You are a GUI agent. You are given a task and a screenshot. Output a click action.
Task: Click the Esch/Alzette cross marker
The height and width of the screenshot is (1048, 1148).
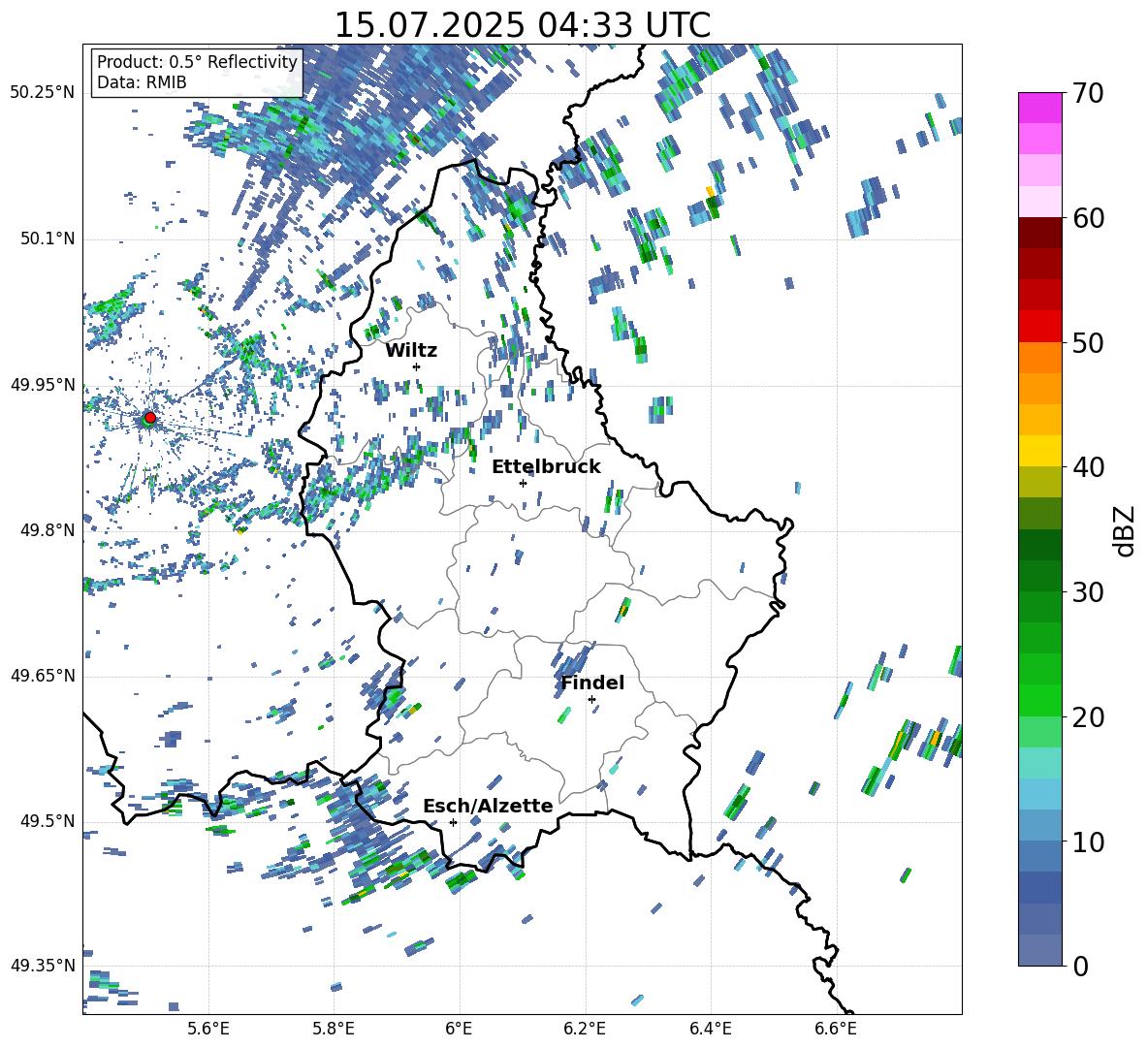pyautogui.click(x=453, y=822)
